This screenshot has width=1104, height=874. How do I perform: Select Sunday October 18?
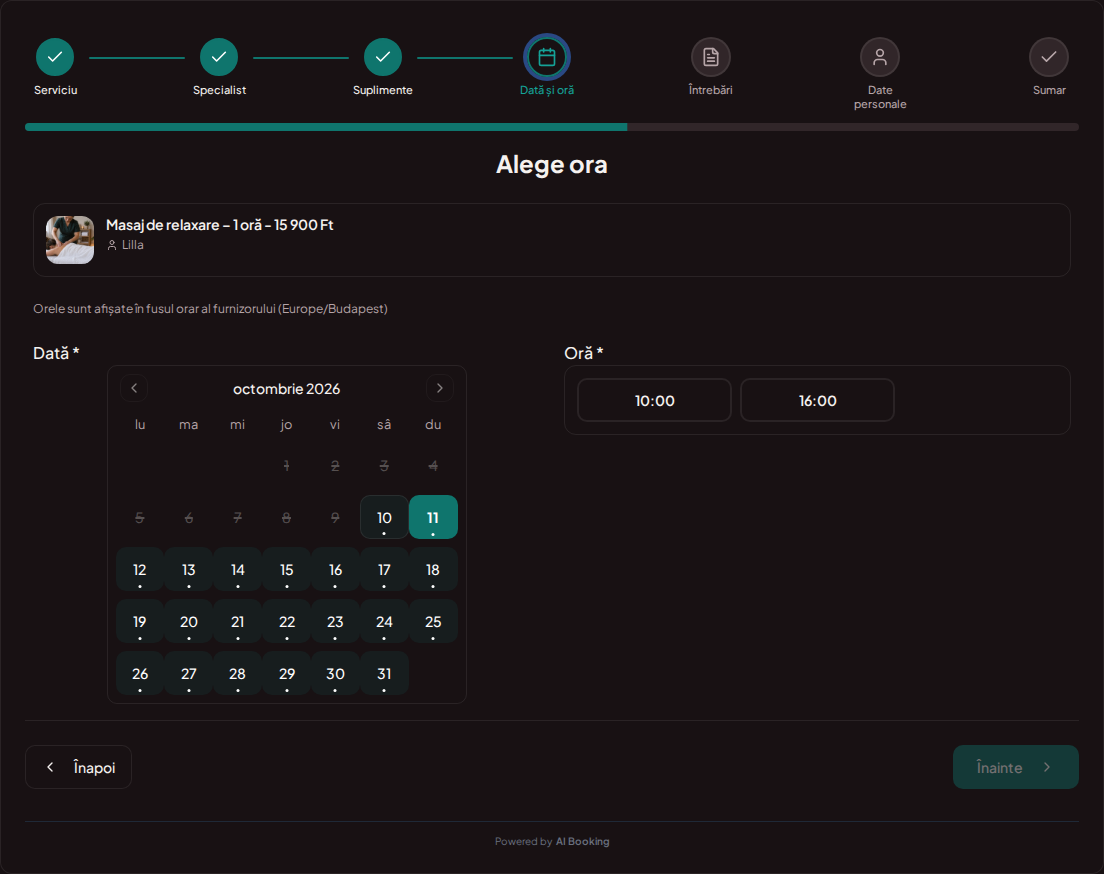pyautogui.click(x=433, y=570)
